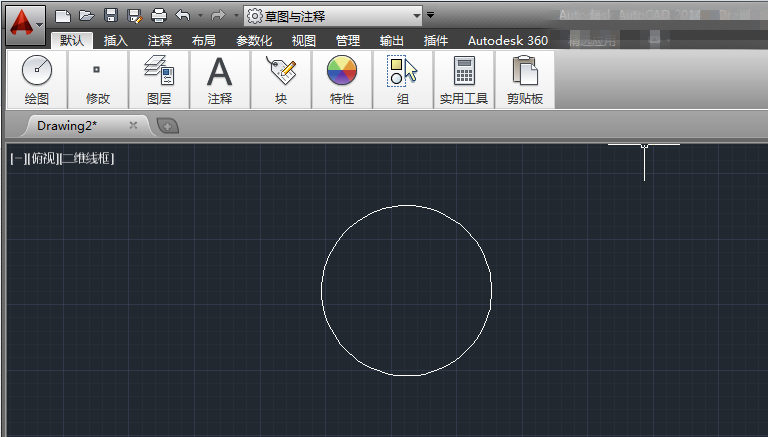Viewport: 768px width, 437px height.
Task: Click the Save As icon
Action: coord(135,16)
